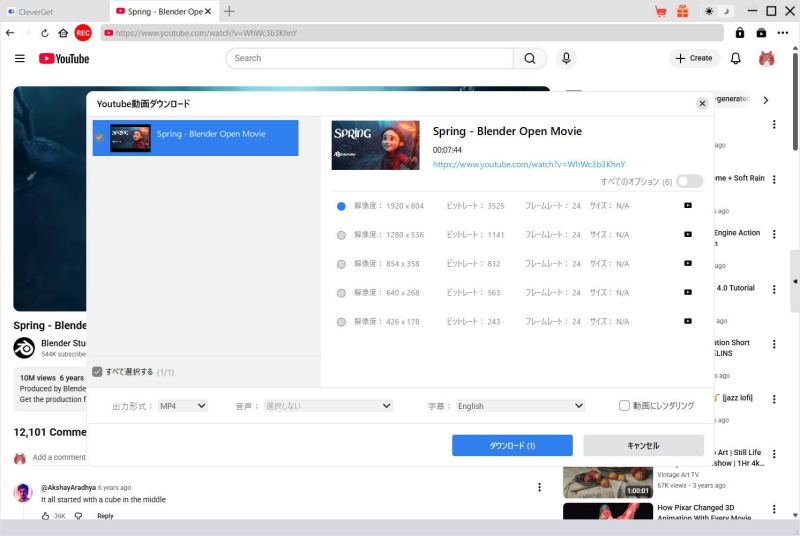Open the video URL link in dialog
The image size is (800, 536).
529,164
